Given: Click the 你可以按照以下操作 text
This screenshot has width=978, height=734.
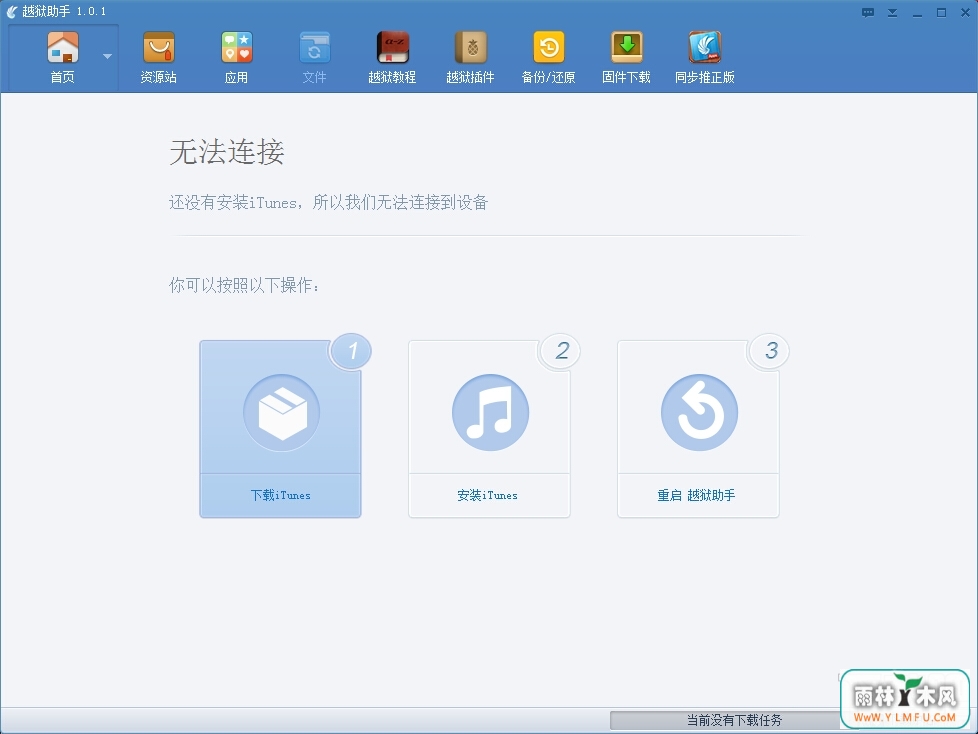Looking at the screenshot, I should [244, 285].
